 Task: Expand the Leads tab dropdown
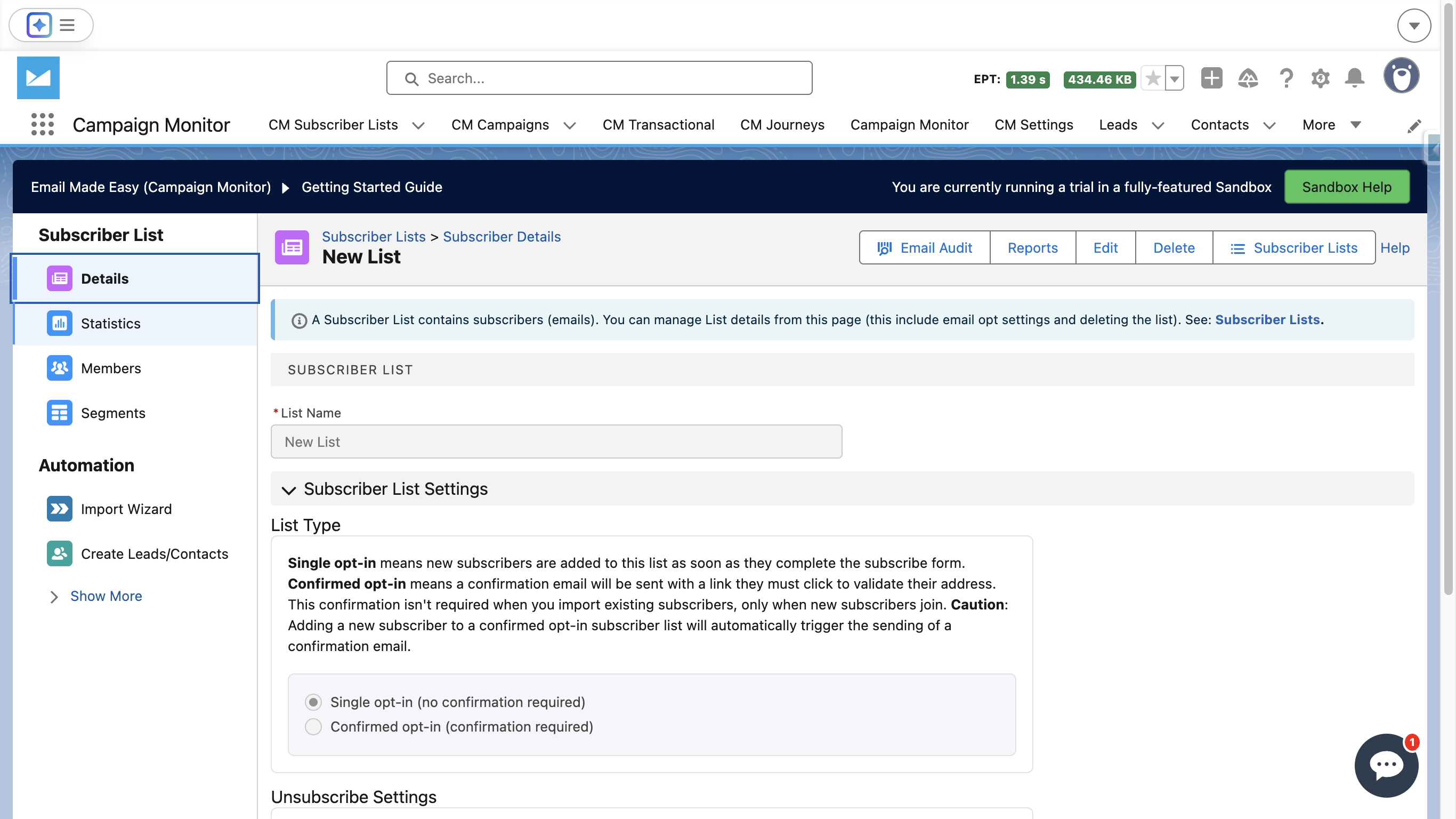click(1158, 125)
